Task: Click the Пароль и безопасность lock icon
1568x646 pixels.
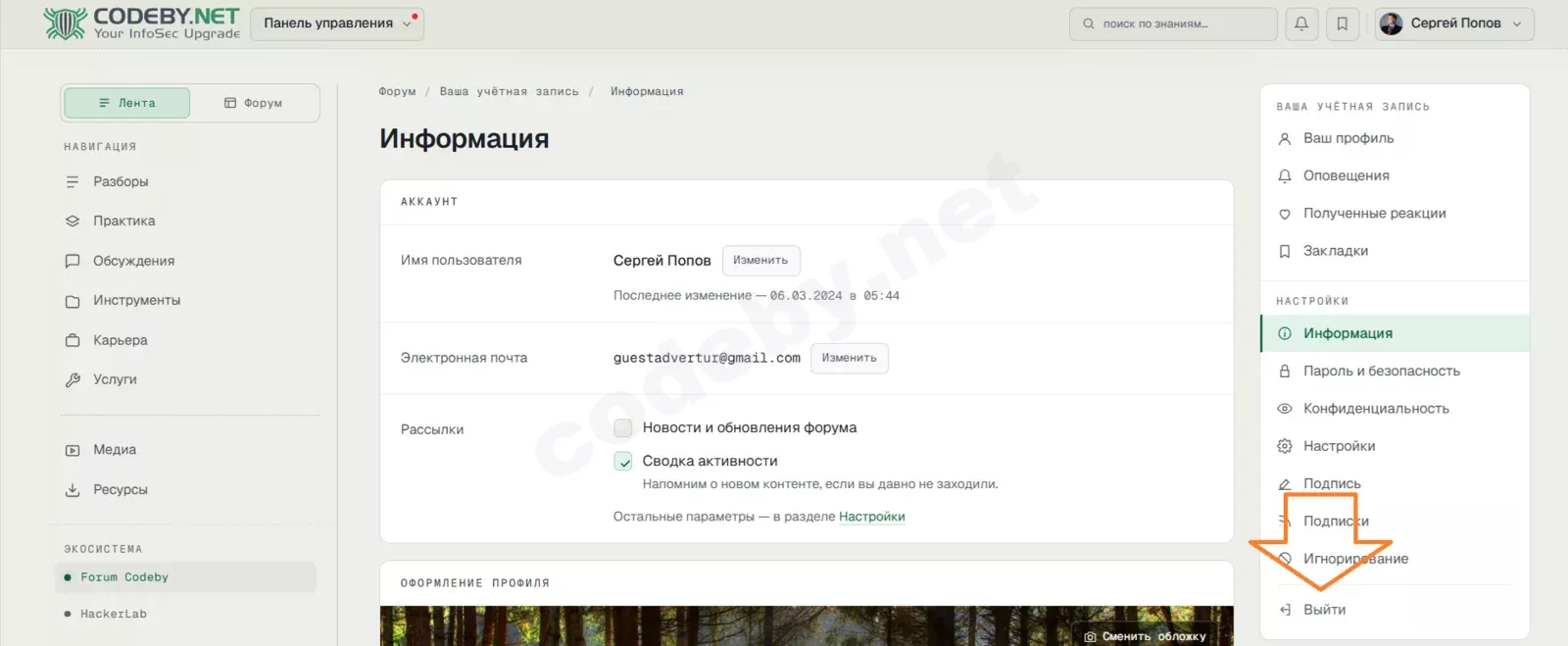Action: click(x=1285, y=372)
